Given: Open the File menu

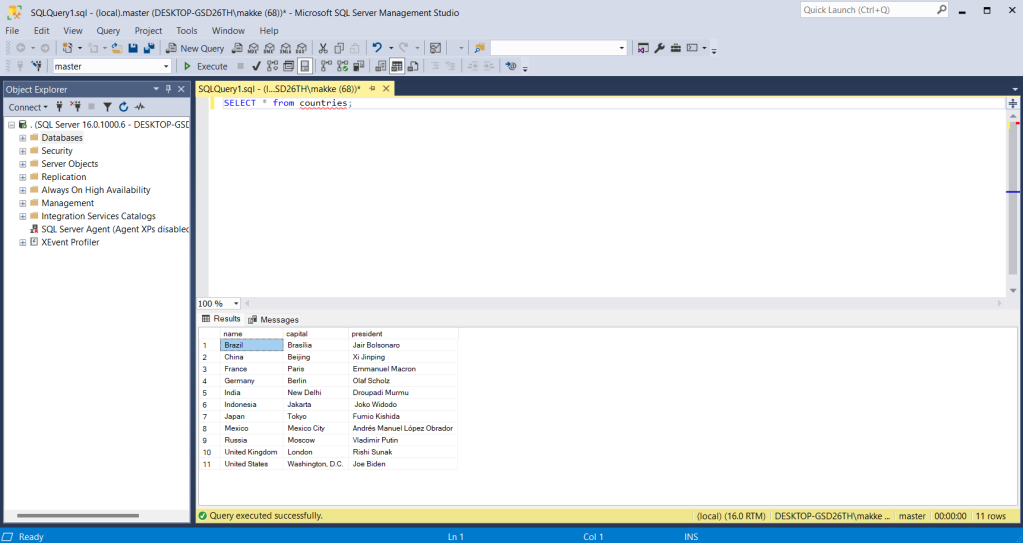Looking at the screenshot, I should [x=12, y=31].
